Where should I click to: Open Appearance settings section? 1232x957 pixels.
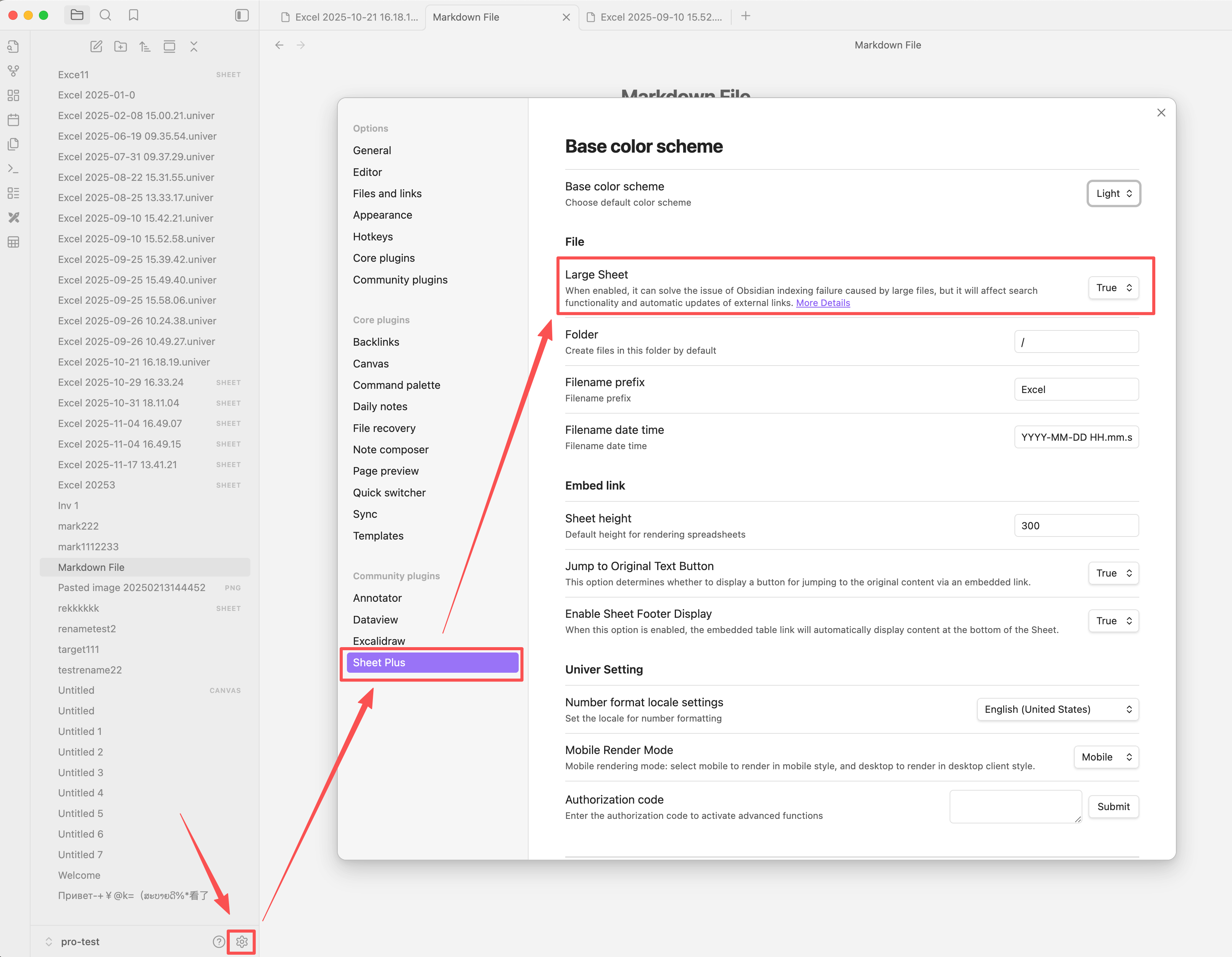pos(382,215)
